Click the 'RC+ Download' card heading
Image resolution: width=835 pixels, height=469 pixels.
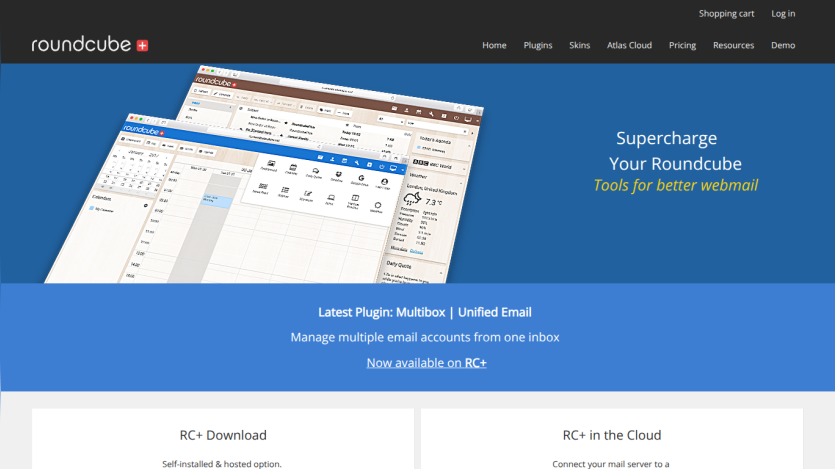[223, 435]
